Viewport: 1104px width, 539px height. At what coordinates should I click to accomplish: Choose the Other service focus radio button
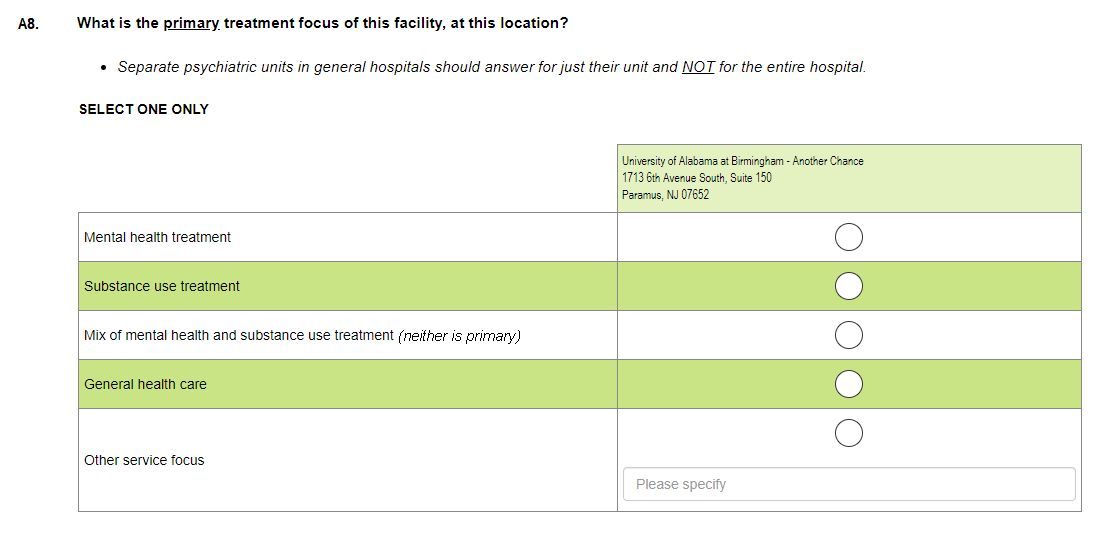[x=848, y=433]
